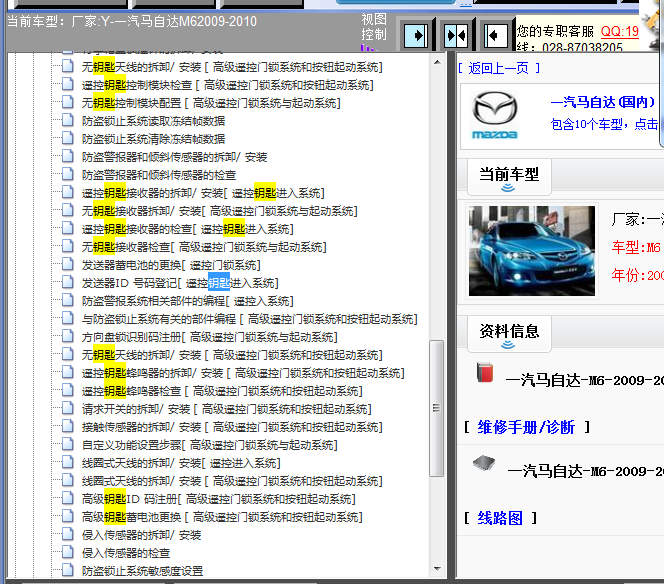
Task: Click document icon beside 接触传感器的拆卸/ 安装
Action: (x=67, y=426)
